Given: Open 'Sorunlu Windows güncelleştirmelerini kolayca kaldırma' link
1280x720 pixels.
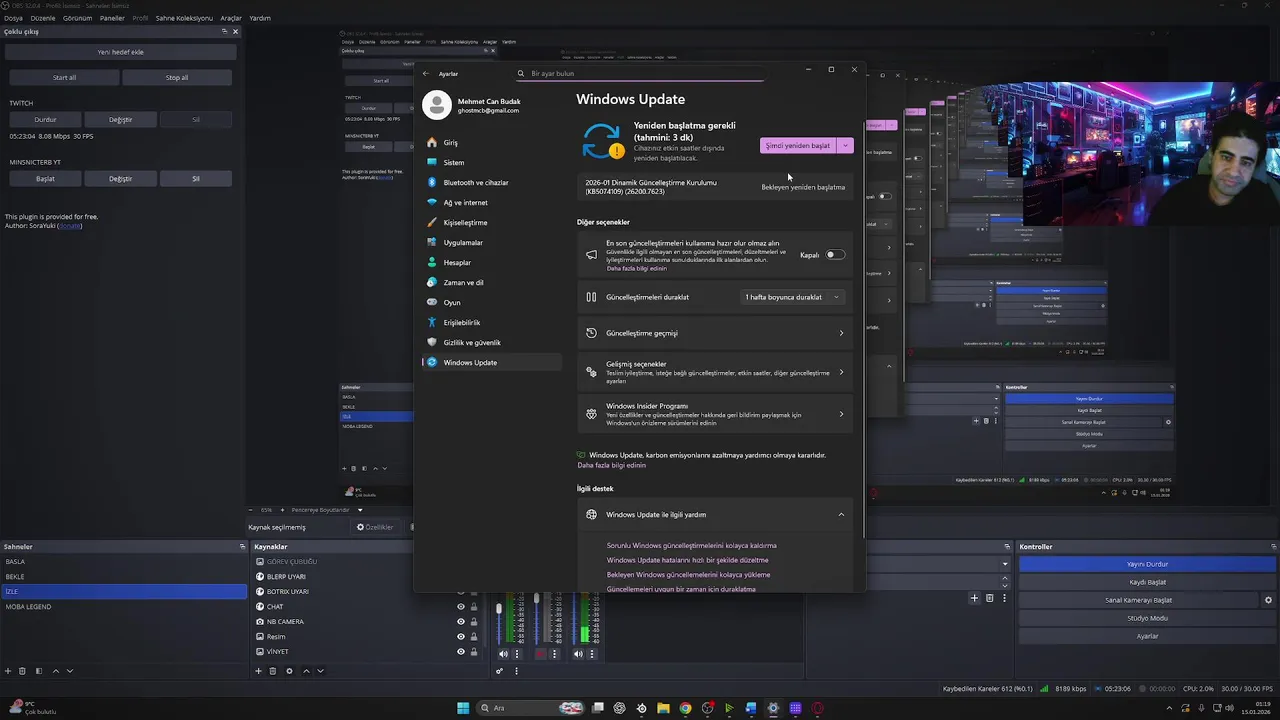Looking at the screenshot, I should point(691,546).
